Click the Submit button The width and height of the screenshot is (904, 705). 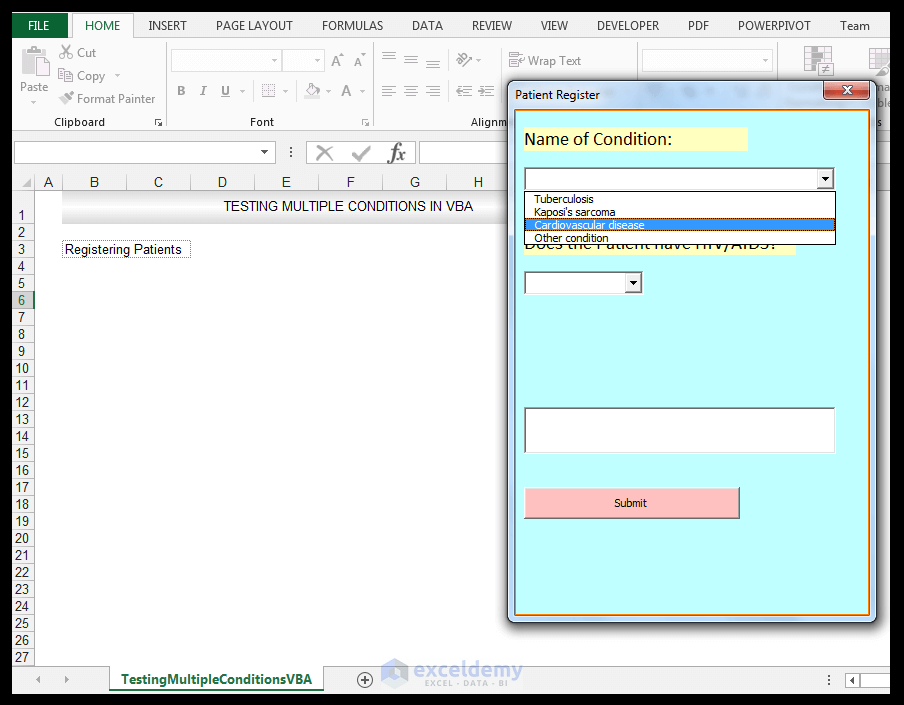631,503
